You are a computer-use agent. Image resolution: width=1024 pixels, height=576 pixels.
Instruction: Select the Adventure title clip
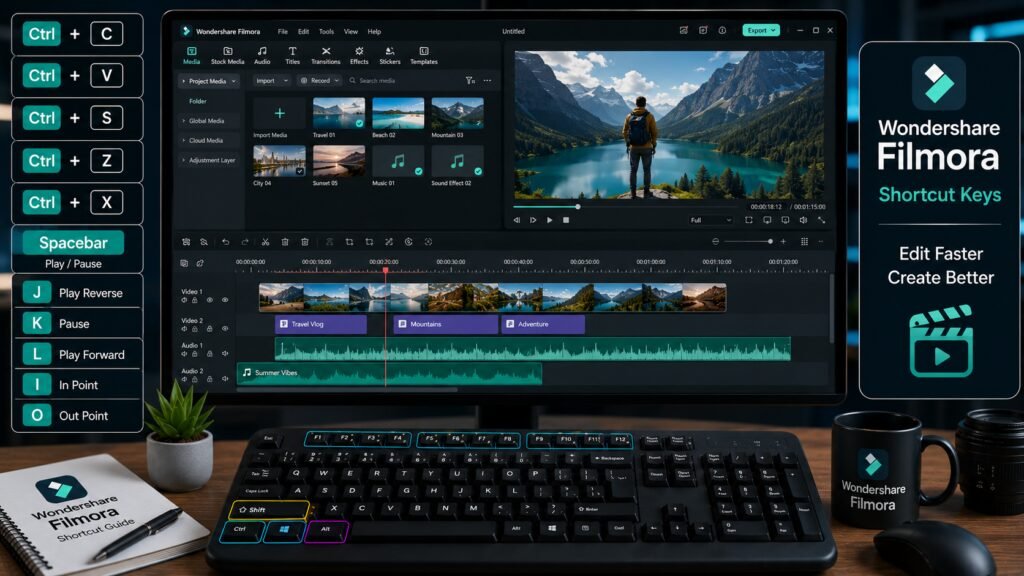pyautogui.click(x=543, y=324)
